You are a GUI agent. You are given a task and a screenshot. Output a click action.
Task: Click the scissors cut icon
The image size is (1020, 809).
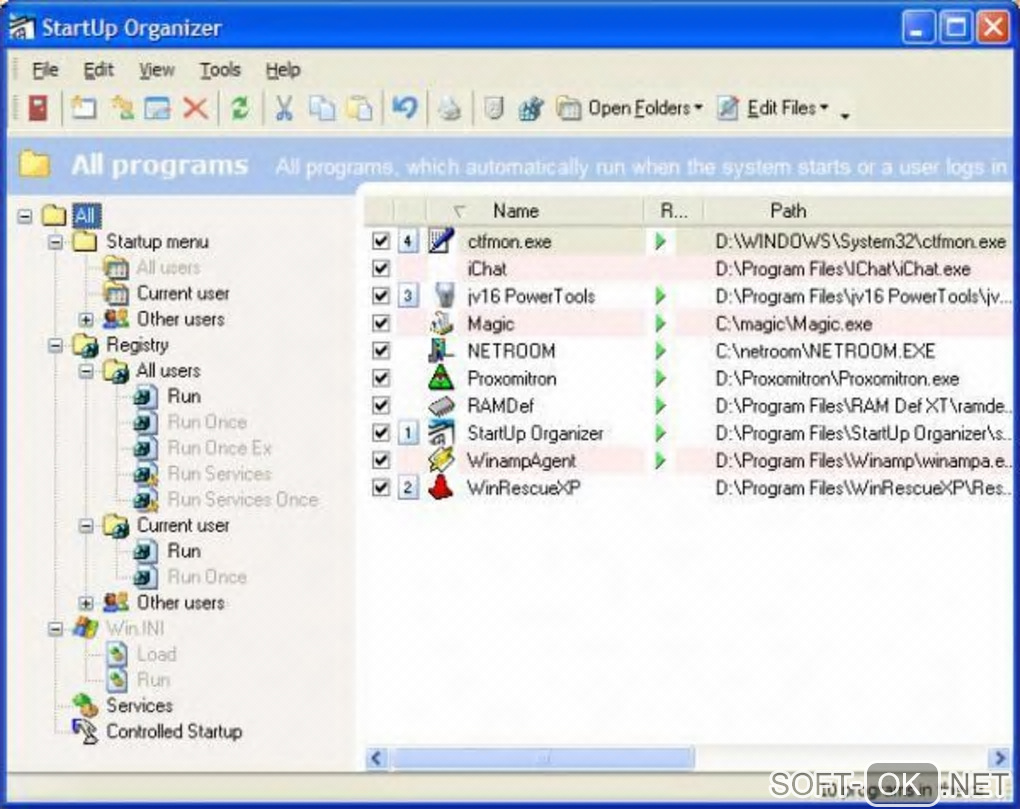(x=284, y=108)
